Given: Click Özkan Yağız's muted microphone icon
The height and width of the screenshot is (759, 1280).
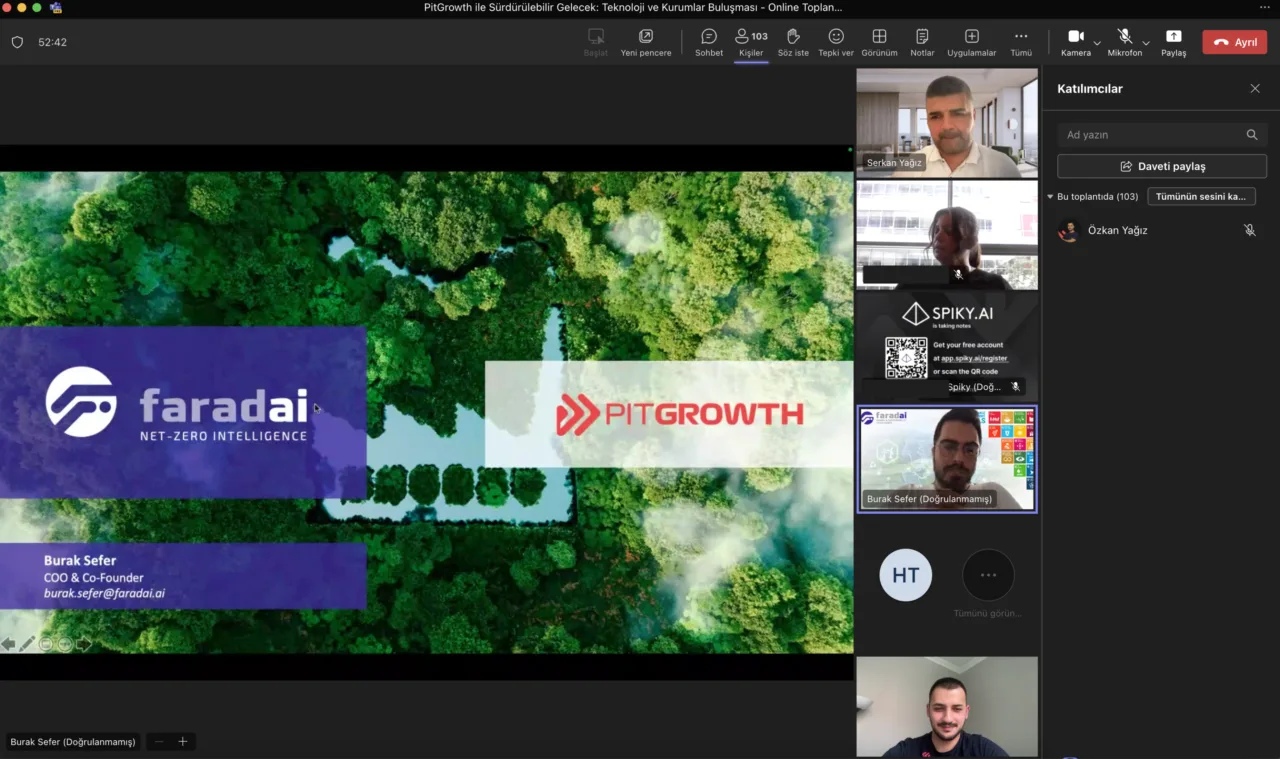Looking at the screenshot, I should coord(1249,230).
